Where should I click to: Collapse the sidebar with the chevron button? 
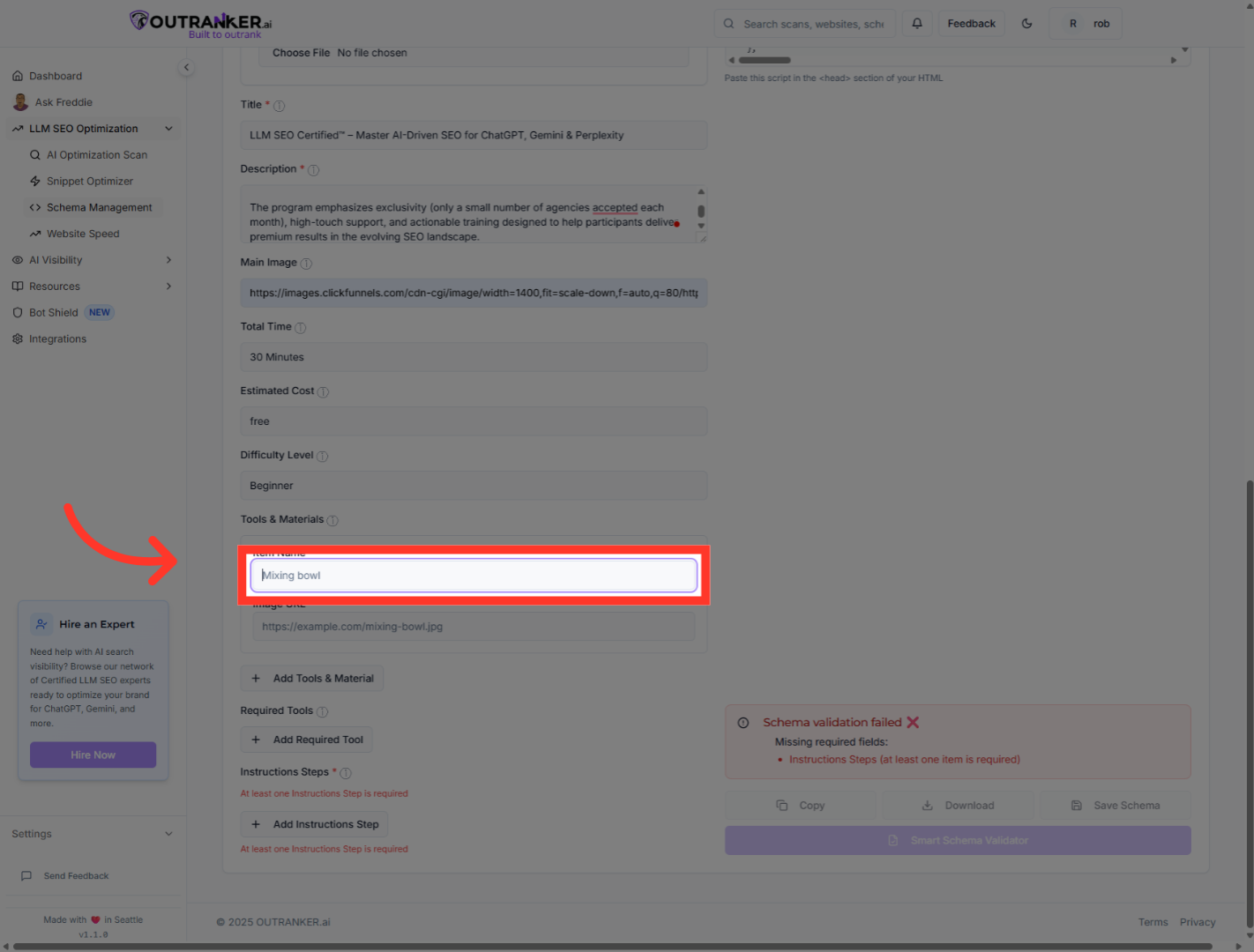tap(186, 67)
